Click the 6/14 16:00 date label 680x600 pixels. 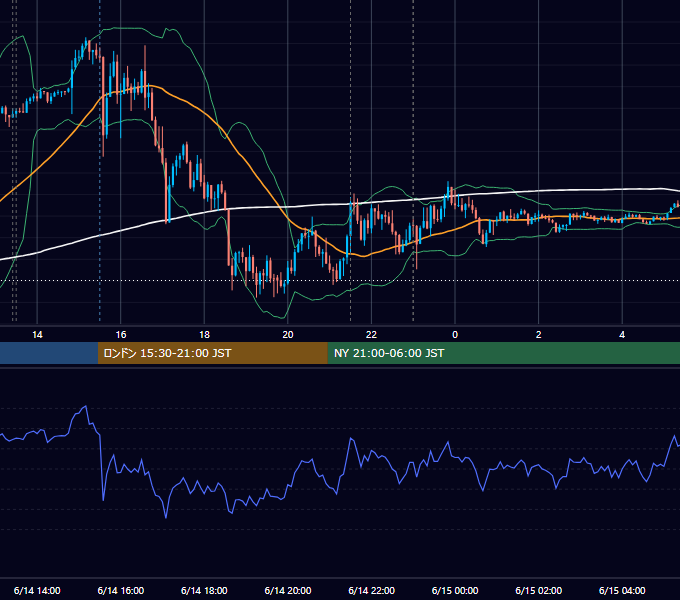(x=121, y=590)
